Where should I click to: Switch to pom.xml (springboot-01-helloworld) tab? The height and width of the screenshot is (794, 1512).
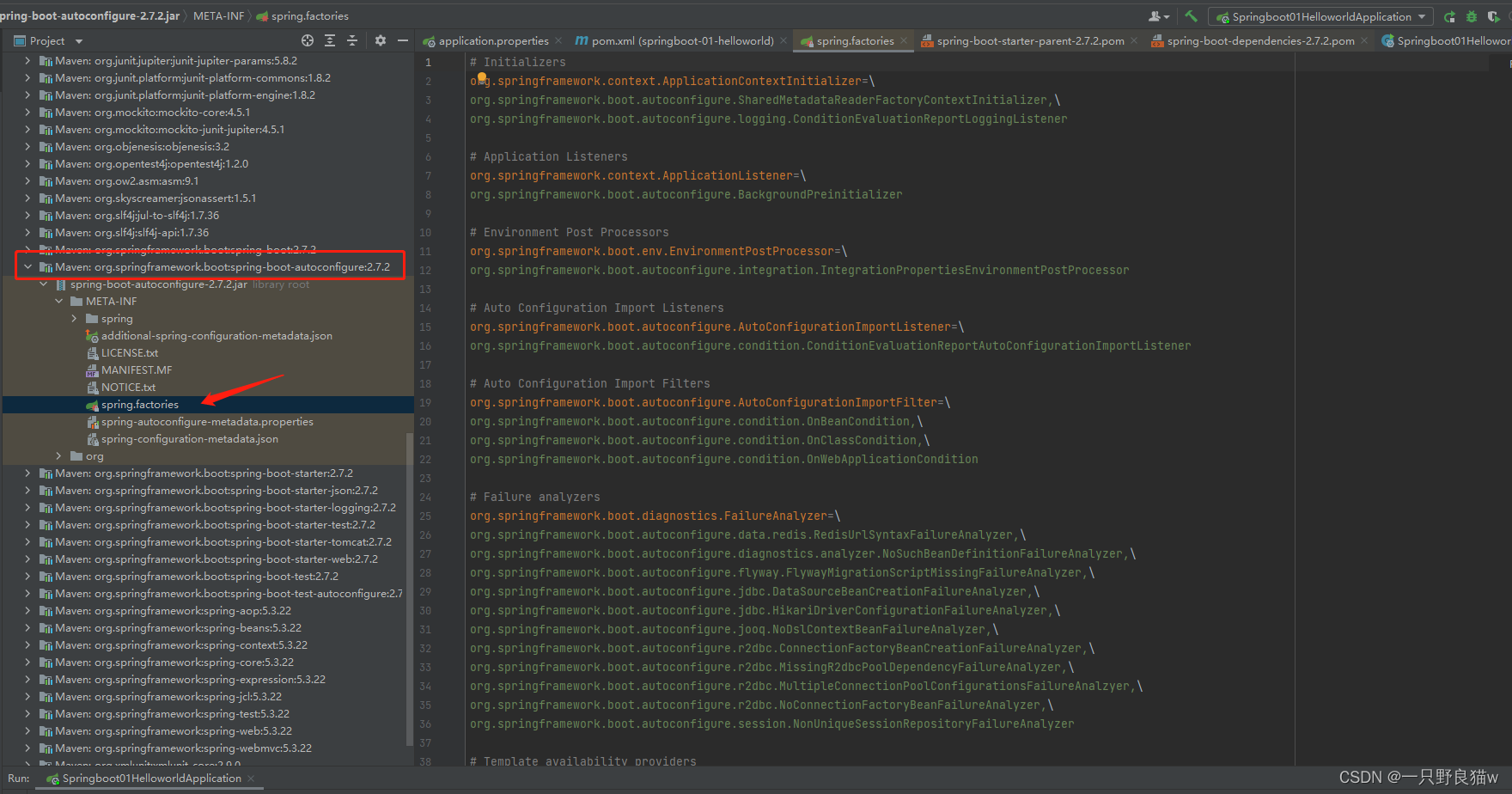[682, 40]
